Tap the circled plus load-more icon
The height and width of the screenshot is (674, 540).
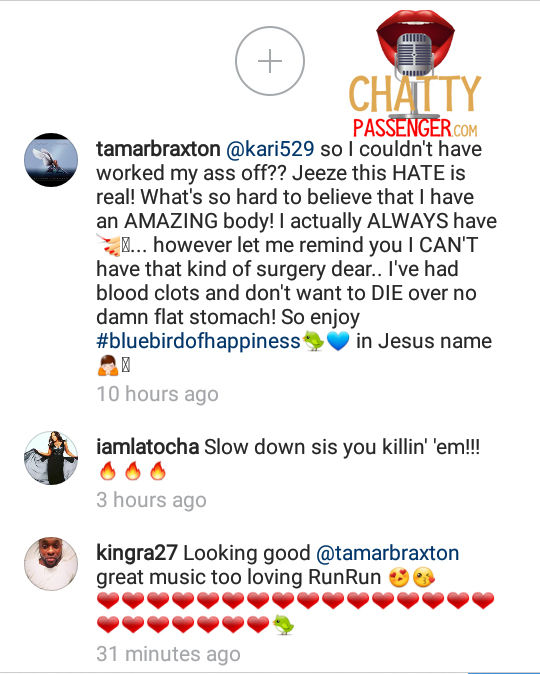(x=270, y=61)
